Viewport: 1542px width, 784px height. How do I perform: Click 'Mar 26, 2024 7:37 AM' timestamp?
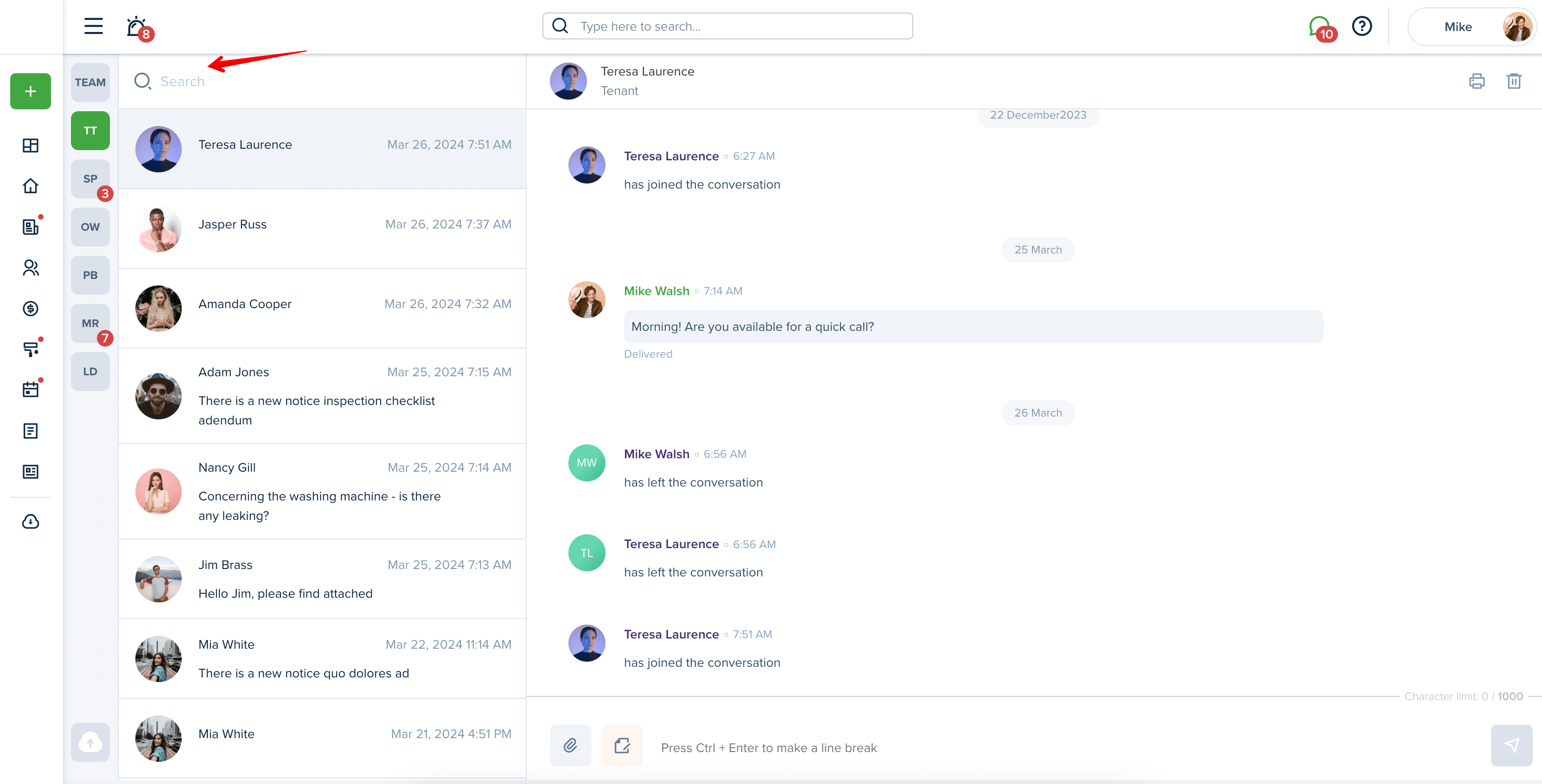(x=448, y=224)
